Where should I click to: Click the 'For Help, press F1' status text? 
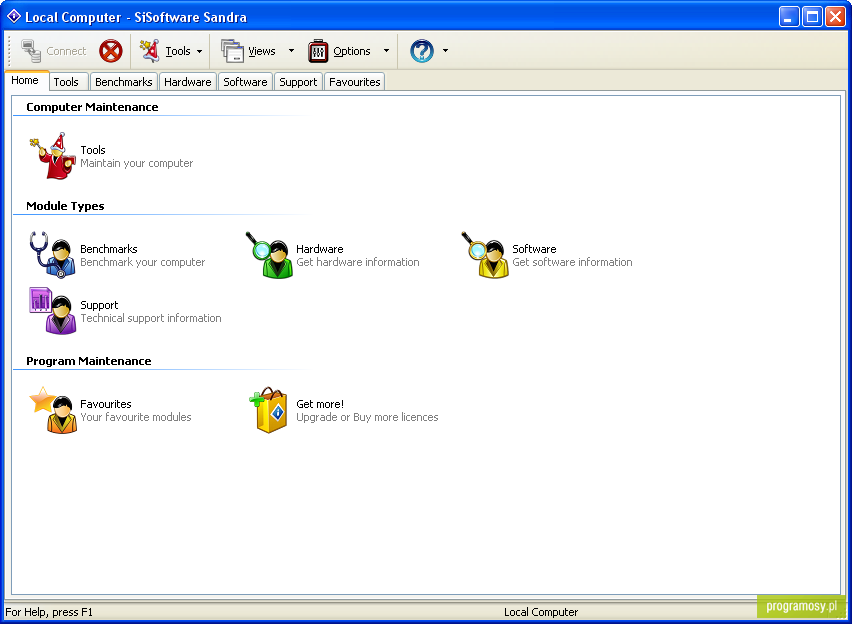49,612
